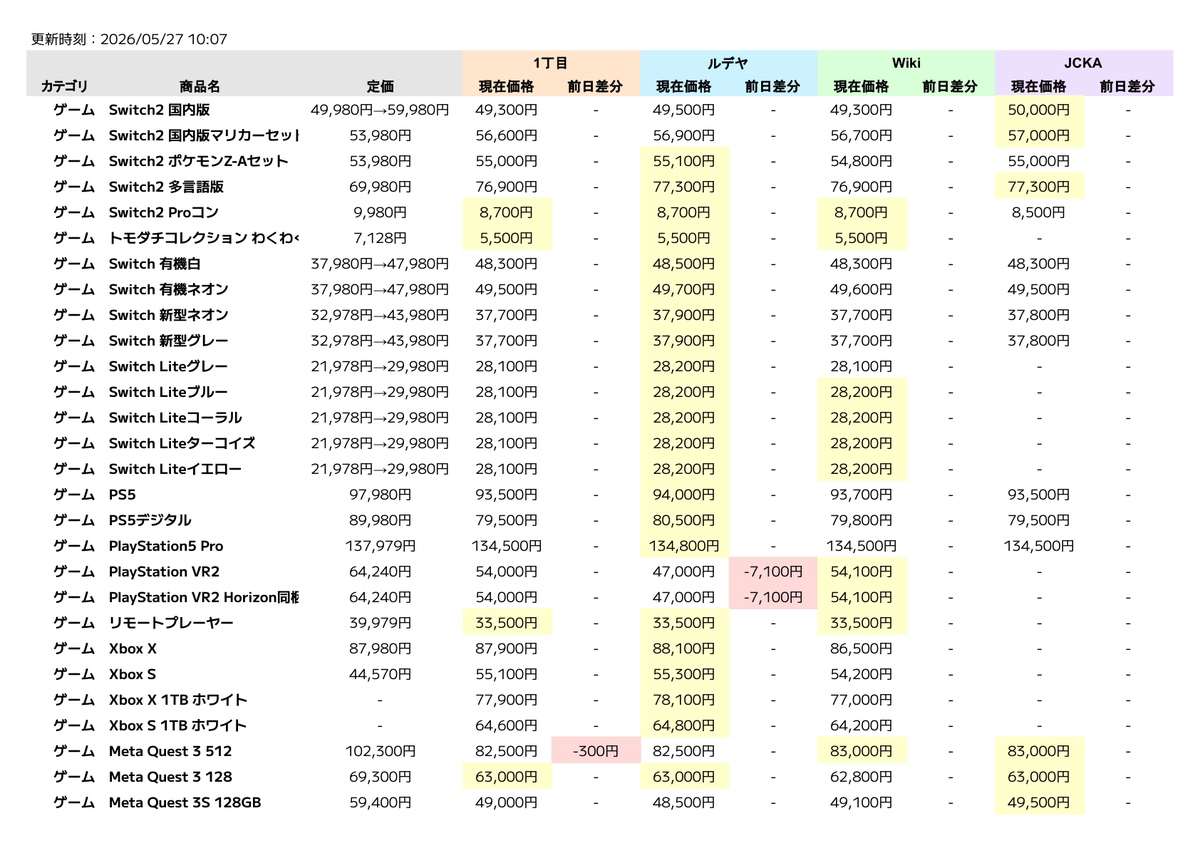1200x848 pixels.
Task: Click JCKA 57,000円 price cell
Action: 1039,135
